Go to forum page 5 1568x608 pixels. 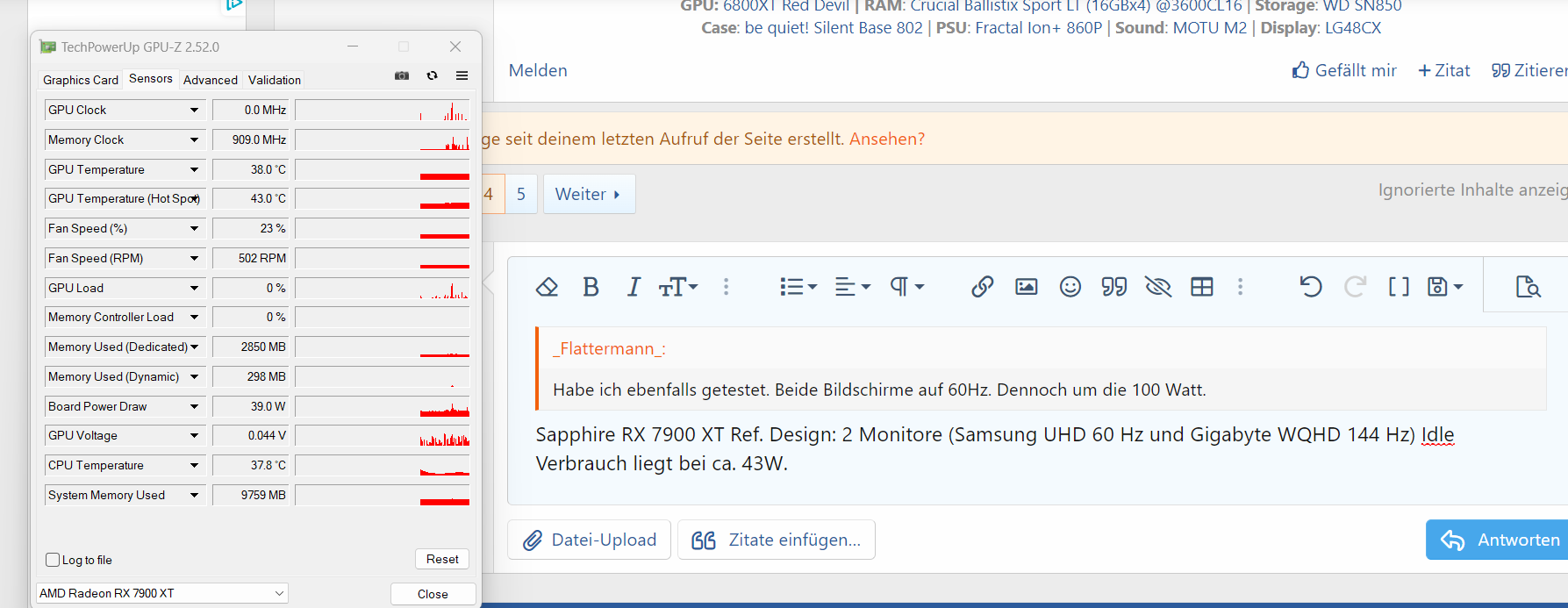tap(521, 194)
